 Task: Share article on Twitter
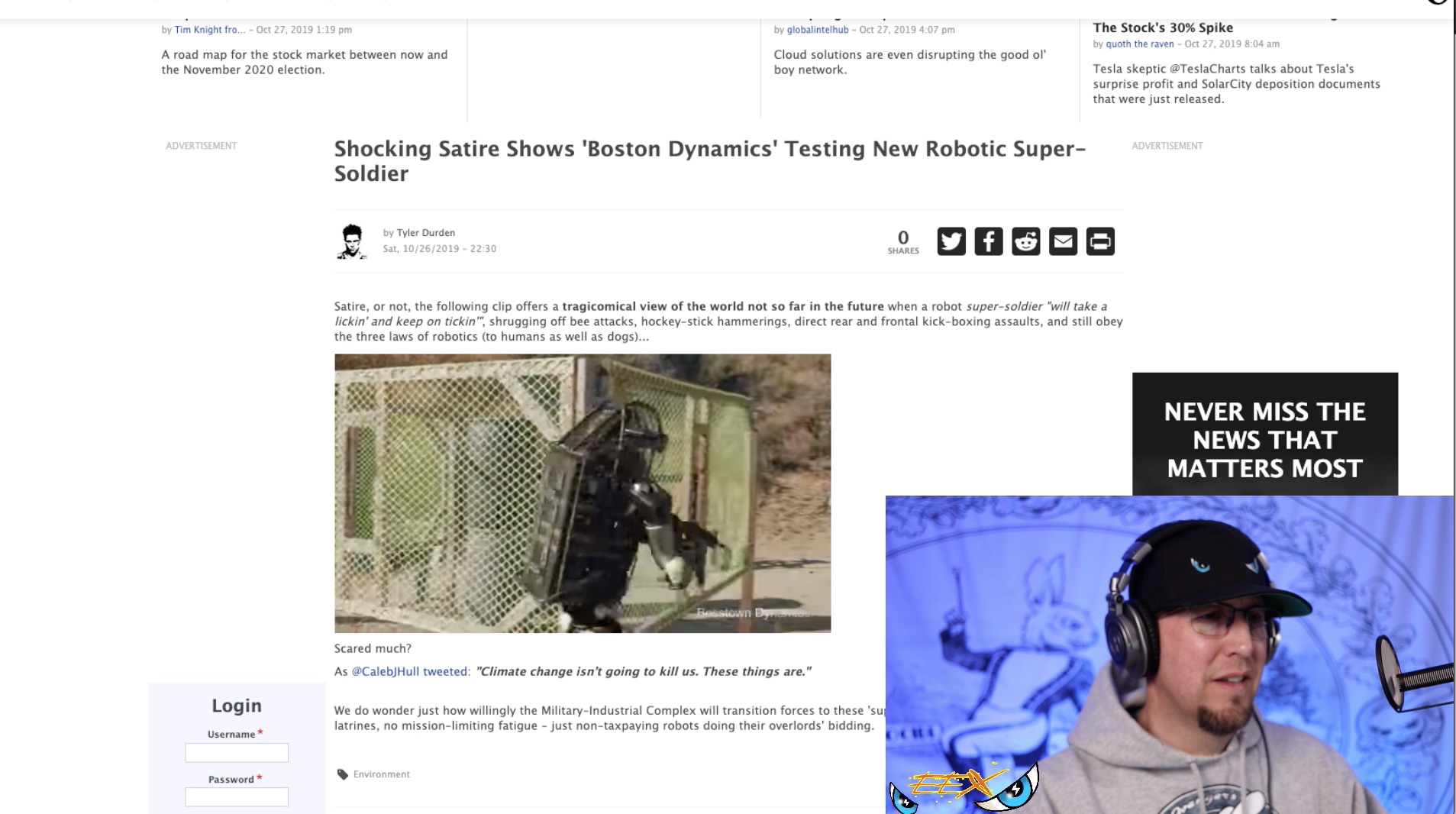click(951, 241)
